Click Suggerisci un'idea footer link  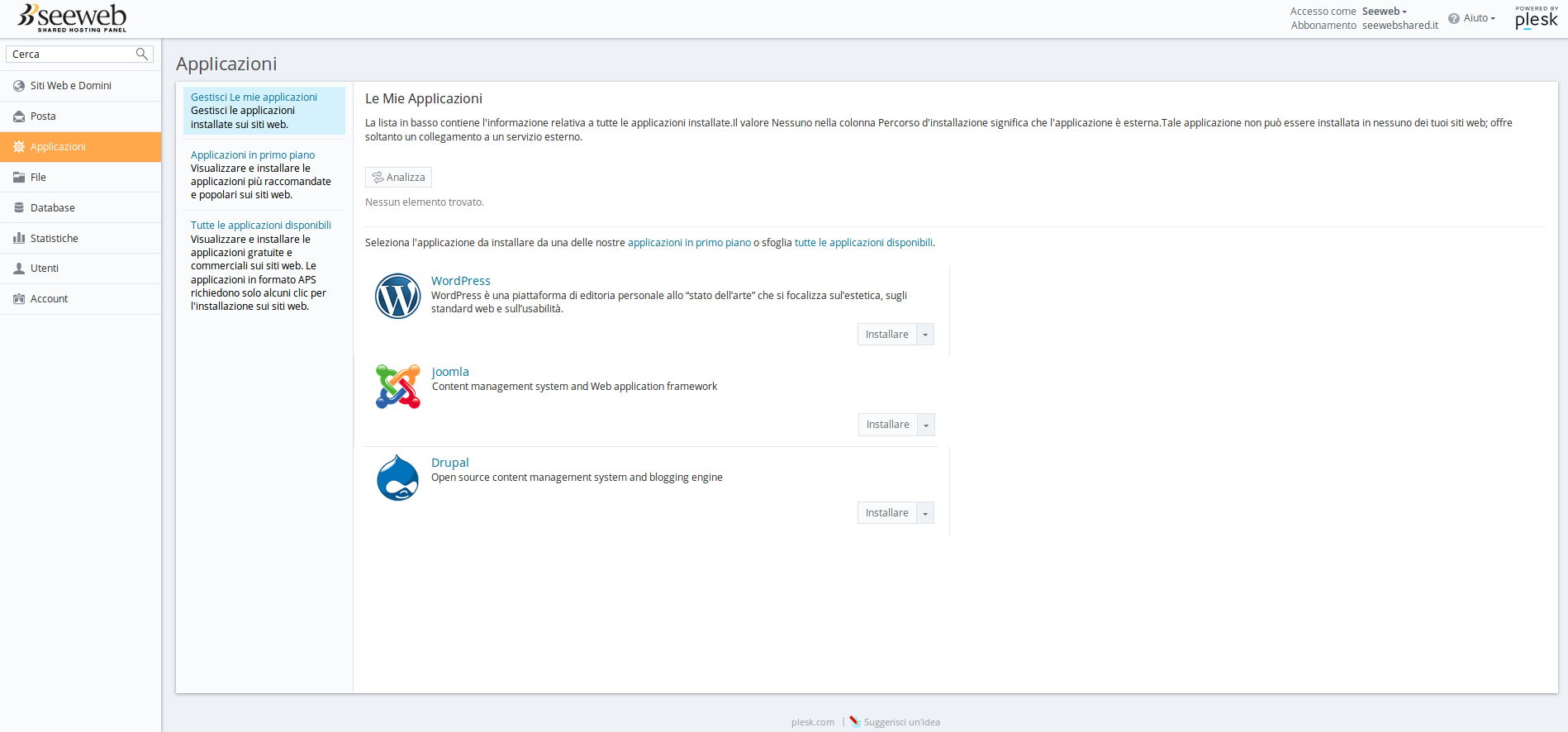tap(902, 722)
